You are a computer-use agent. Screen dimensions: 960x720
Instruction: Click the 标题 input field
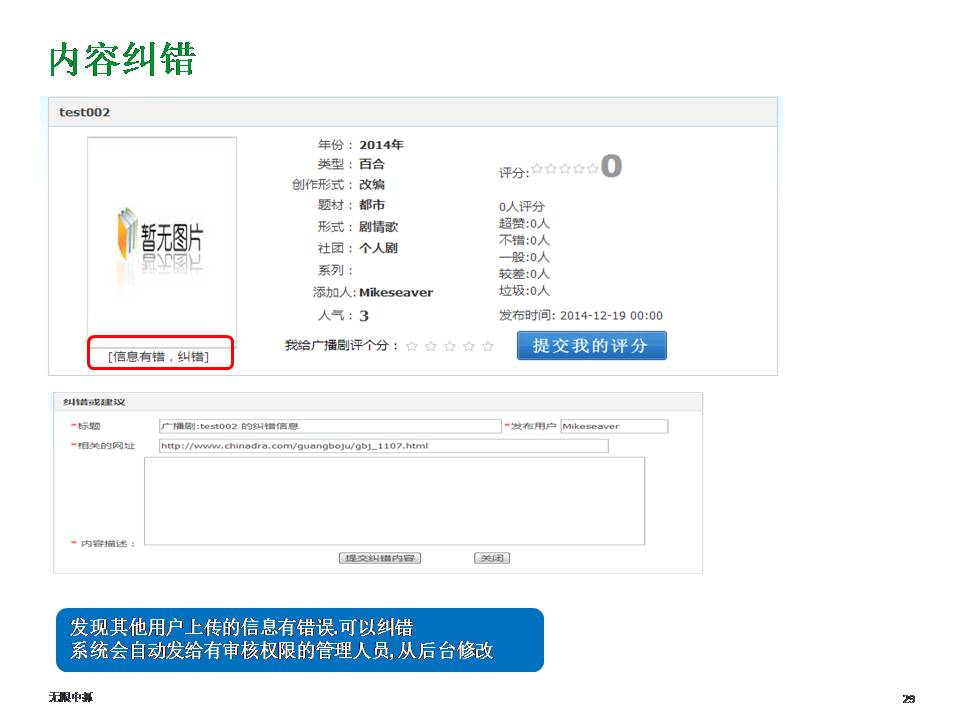[330, 426]
